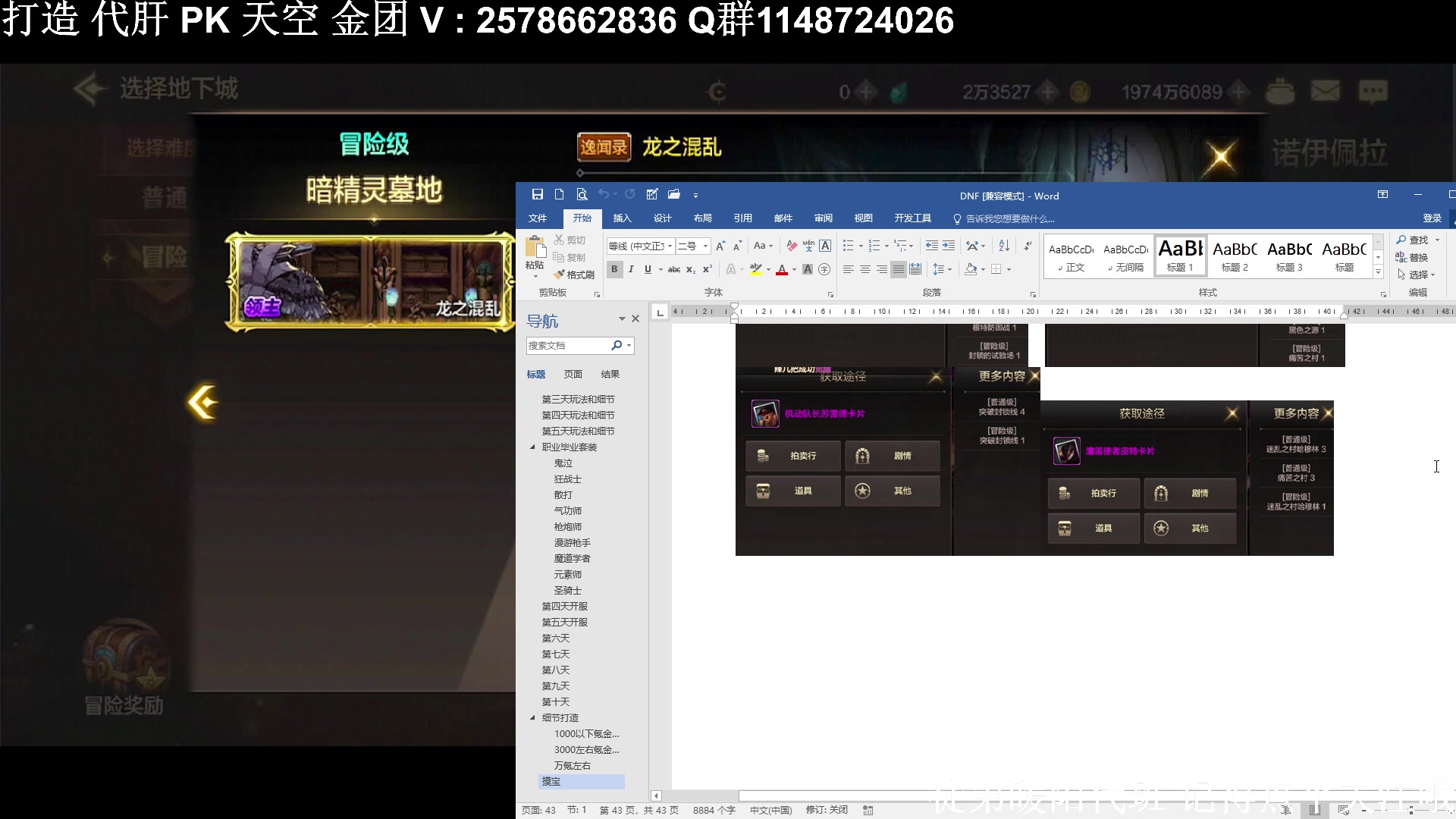Viewport: 1456px width, 819px height.
Task: Open the font size dropdown 二号
Action: tap(705, 246)
